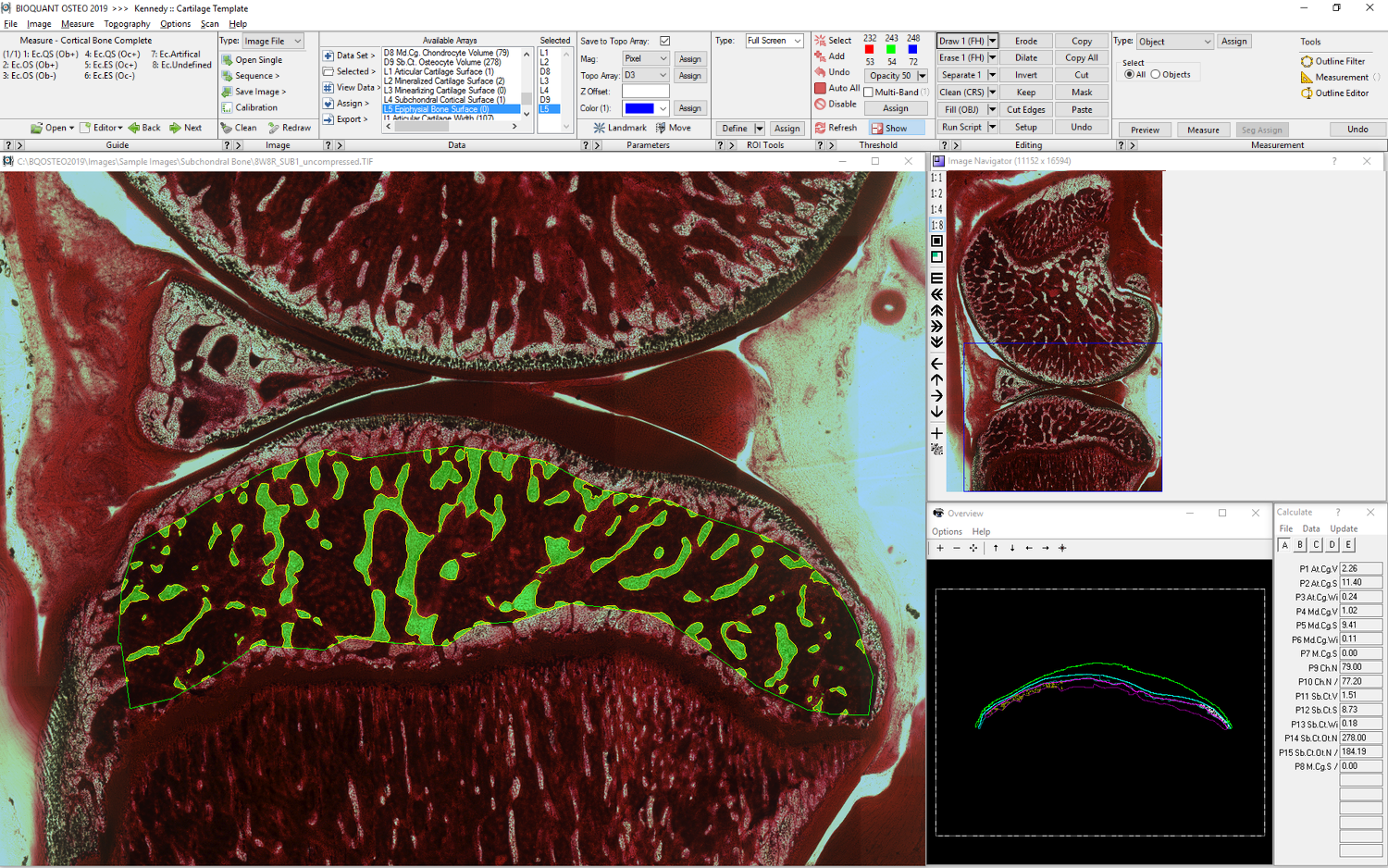The height and width of the screenshot is (868, 1388).
Task: Click the Select threshold tool
Action: click(x=833, y=41)
